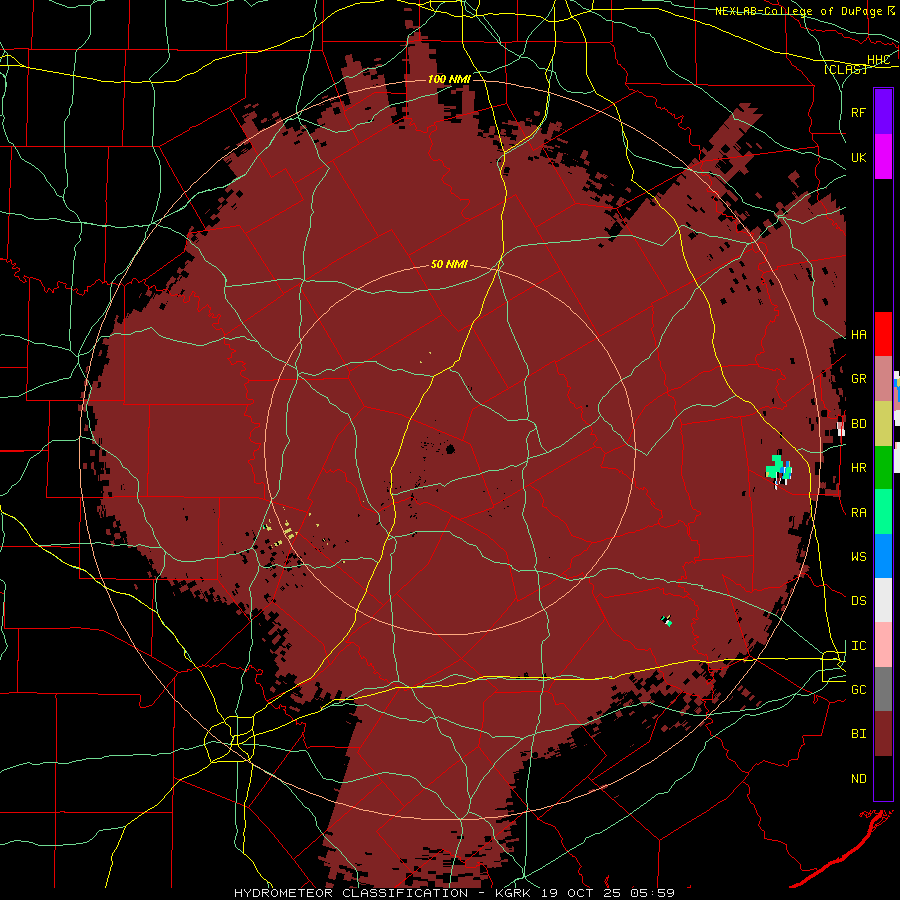Image resolution: width=900 pixels, height=900 pixels.
Task: Click the 100 NMI range ring label
Action: [449, 79]
